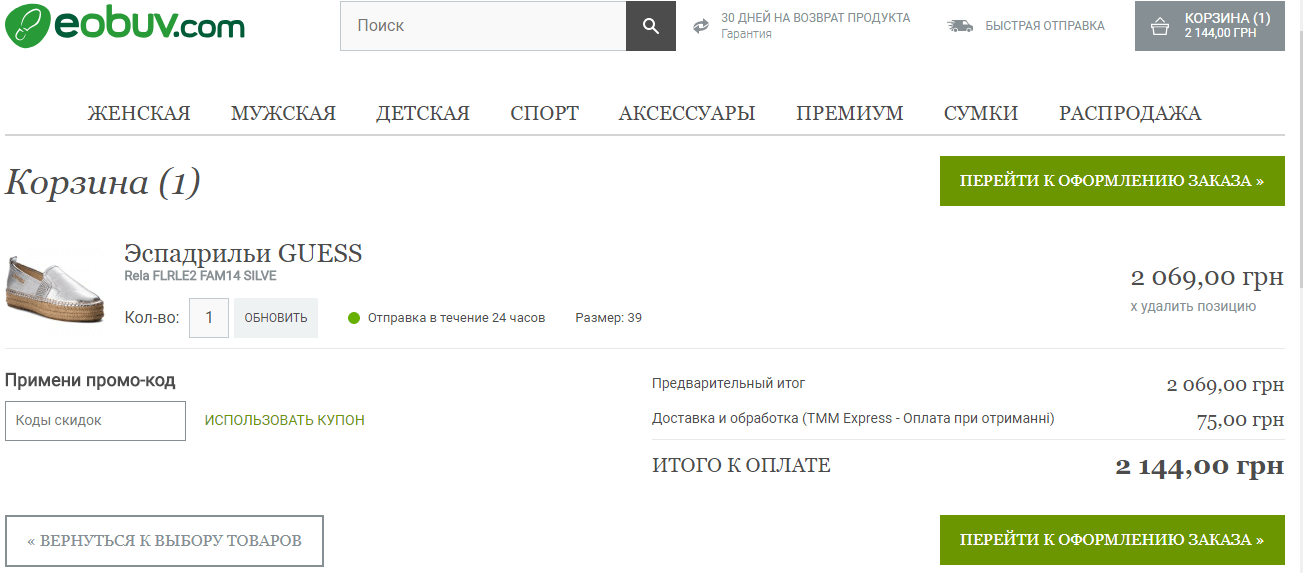This screenshot has width=1303, height=573.
Task: Open the cart basket icon
Action: tap(1160, 26)
